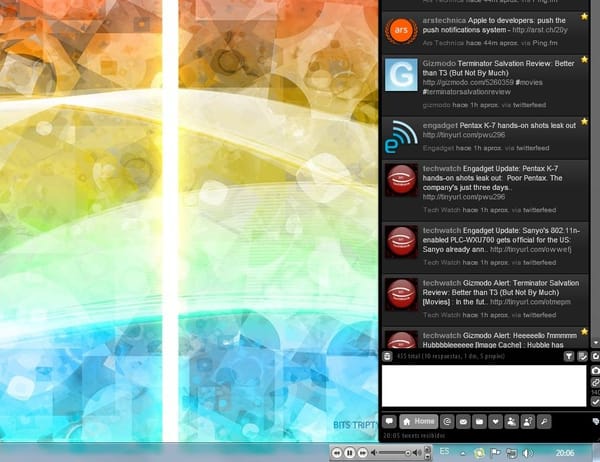Click the filter funnel icon

click(x=569, y=356)
